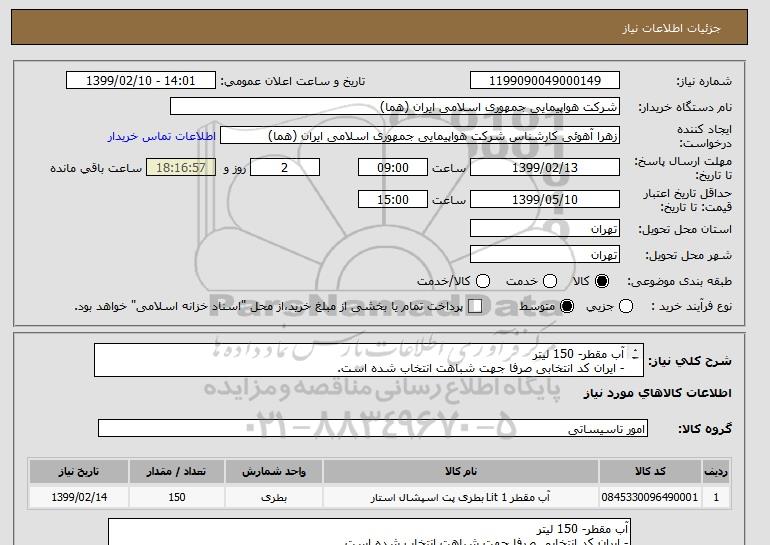The height and width of the screenshot is (545, 770).
Task: Click the price validity date 1399/05/10
Action: 545,199
